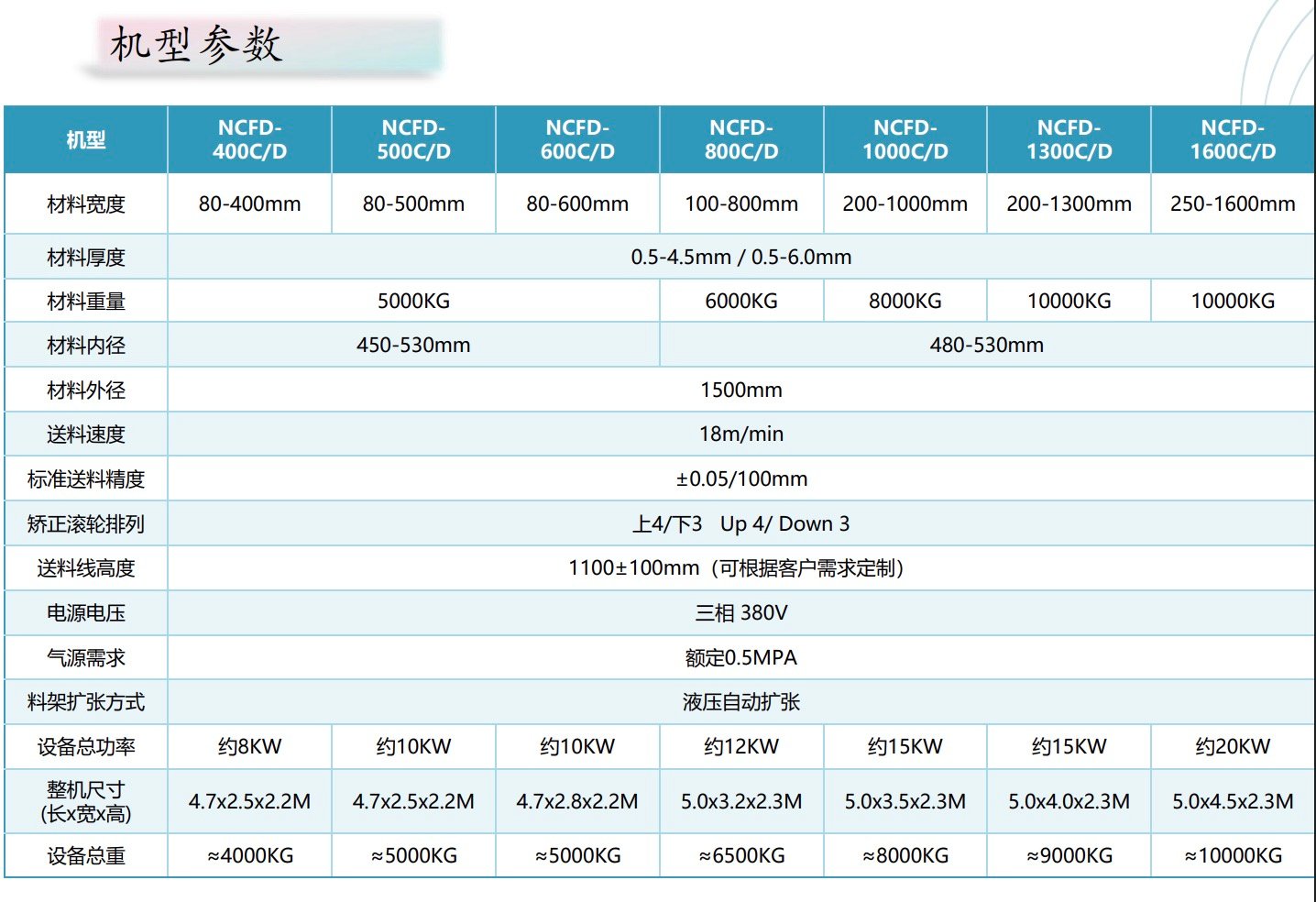Click the '200-1000mm' cell

point(905,203)
